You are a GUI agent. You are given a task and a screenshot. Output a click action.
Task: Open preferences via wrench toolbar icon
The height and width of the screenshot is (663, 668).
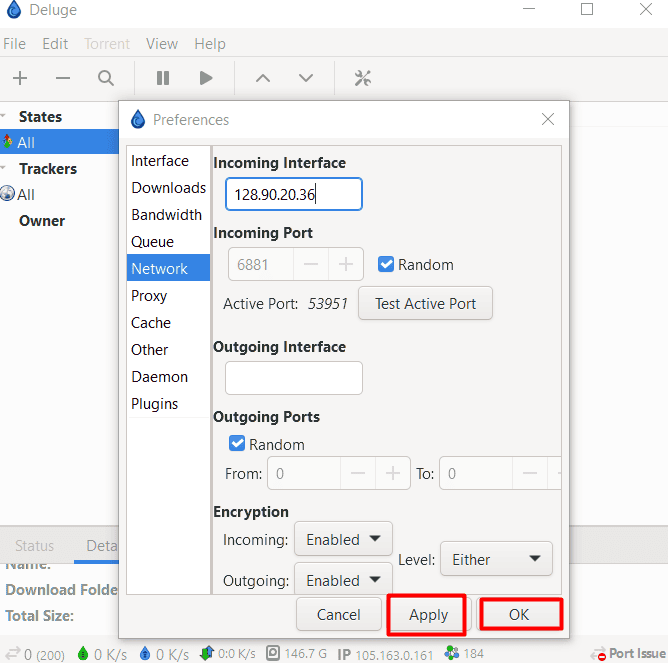364,78
